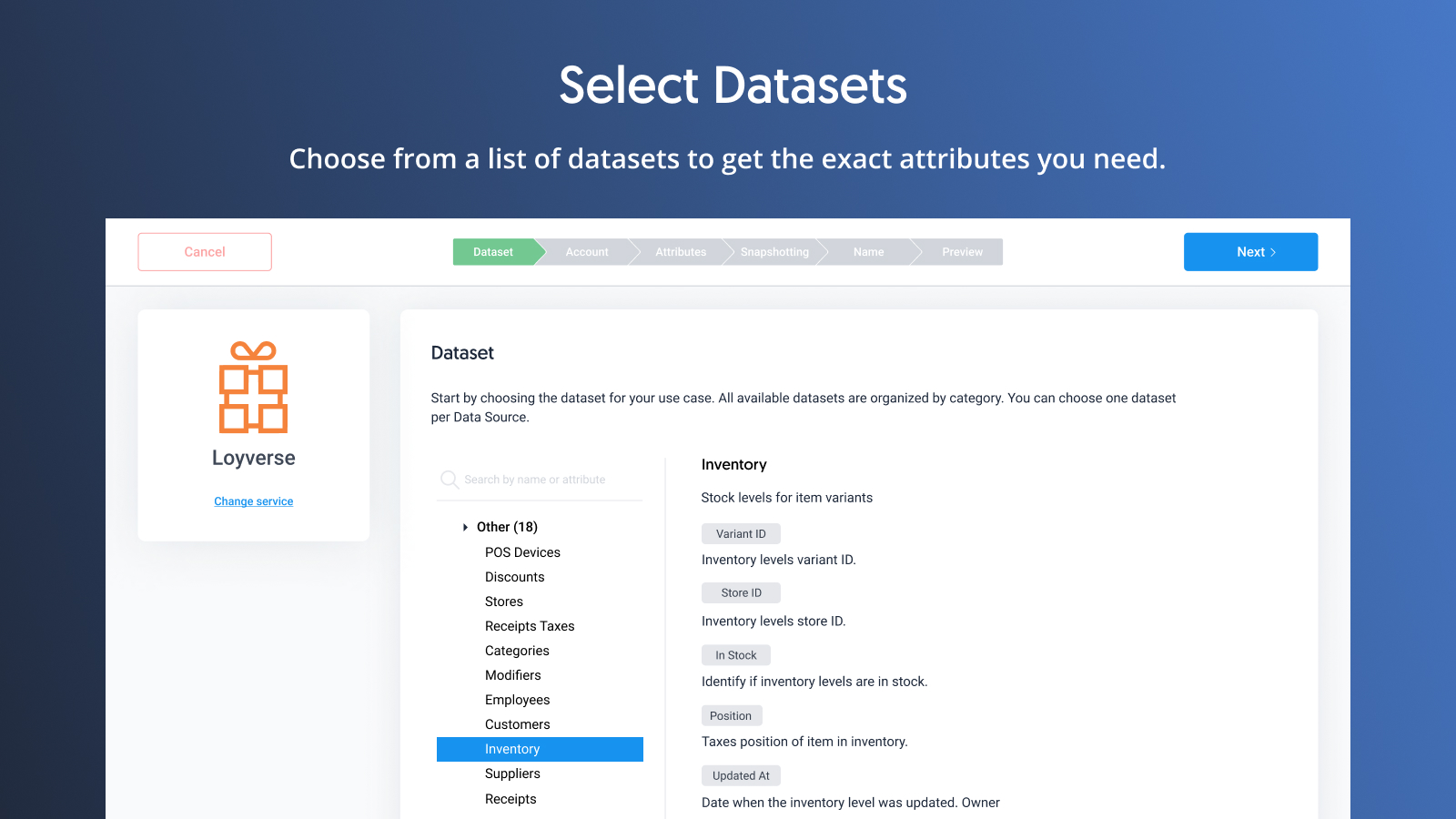This screenshot has height=819, width=1456.
Task: Switch to the Customers dataset
Action: (x=517, y=724)
